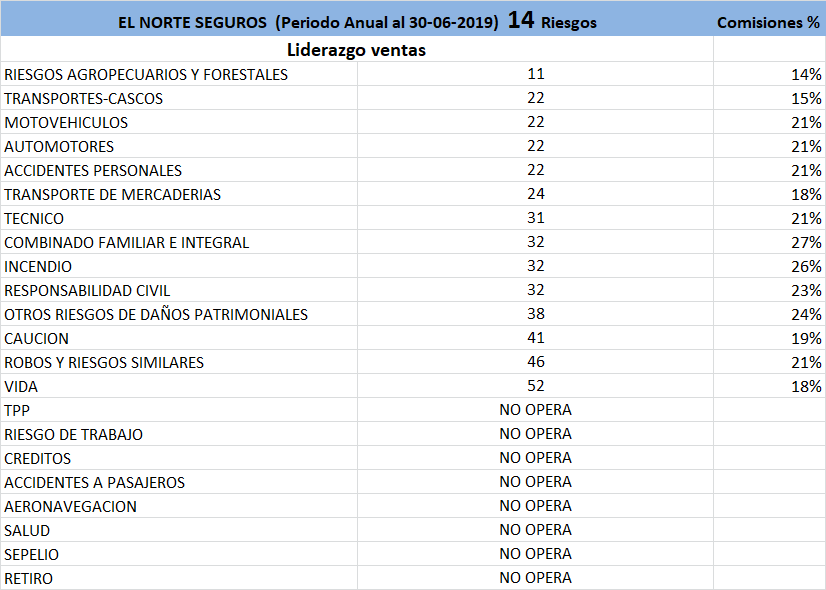Click 21% commission in TECNICO row
The image size is (826, 590).
coord(806,219)
